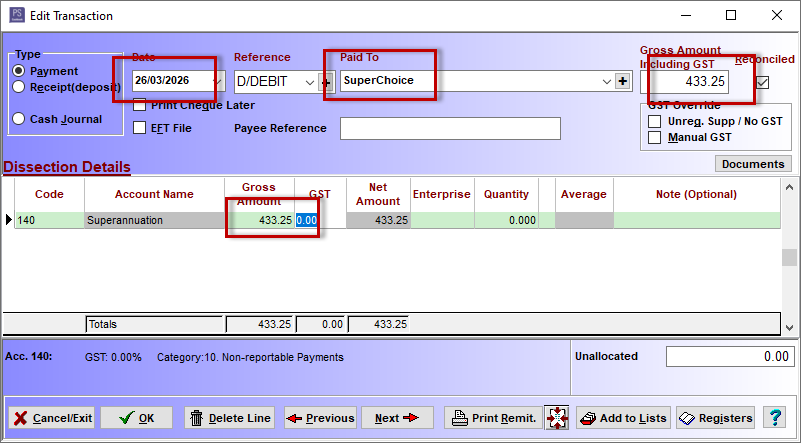
Task: Print the remittance advice
Action: click(x=492, y=418)
